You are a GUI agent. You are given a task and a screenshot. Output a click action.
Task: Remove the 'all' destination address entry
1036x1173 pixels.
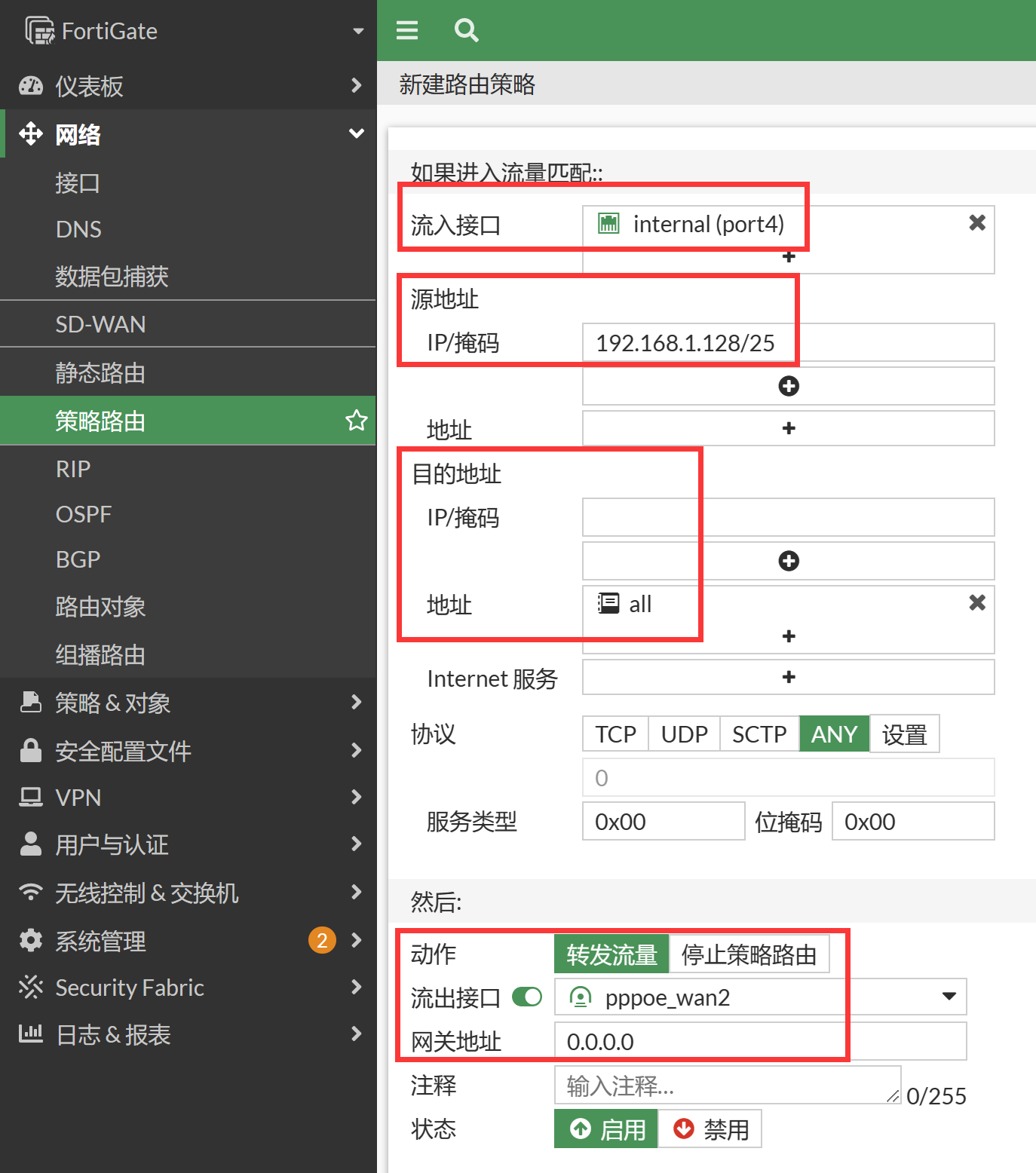click(x=977, y=602)
